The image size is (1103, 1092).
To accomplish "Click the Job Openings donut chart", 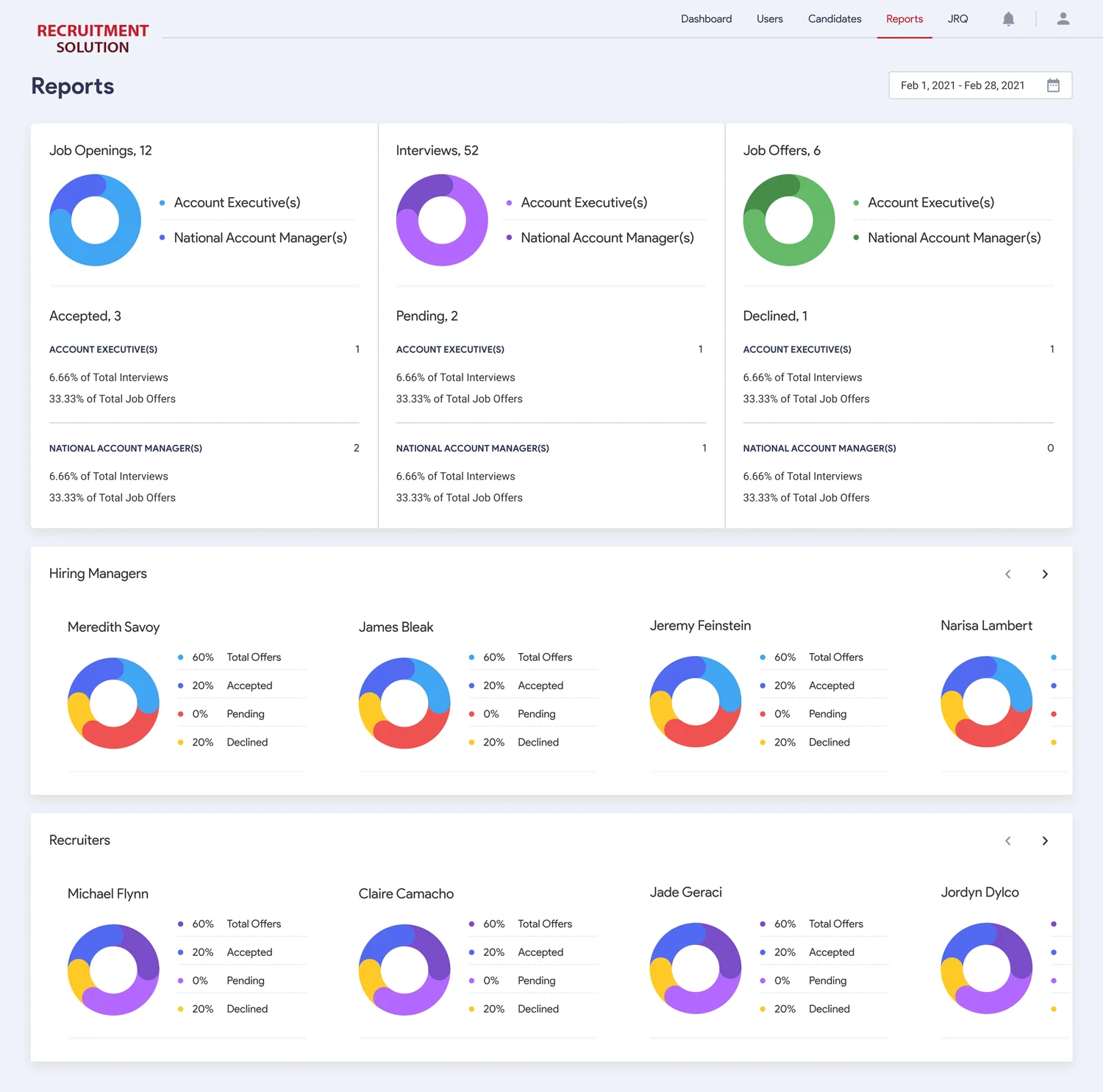I will click(95, 220).
